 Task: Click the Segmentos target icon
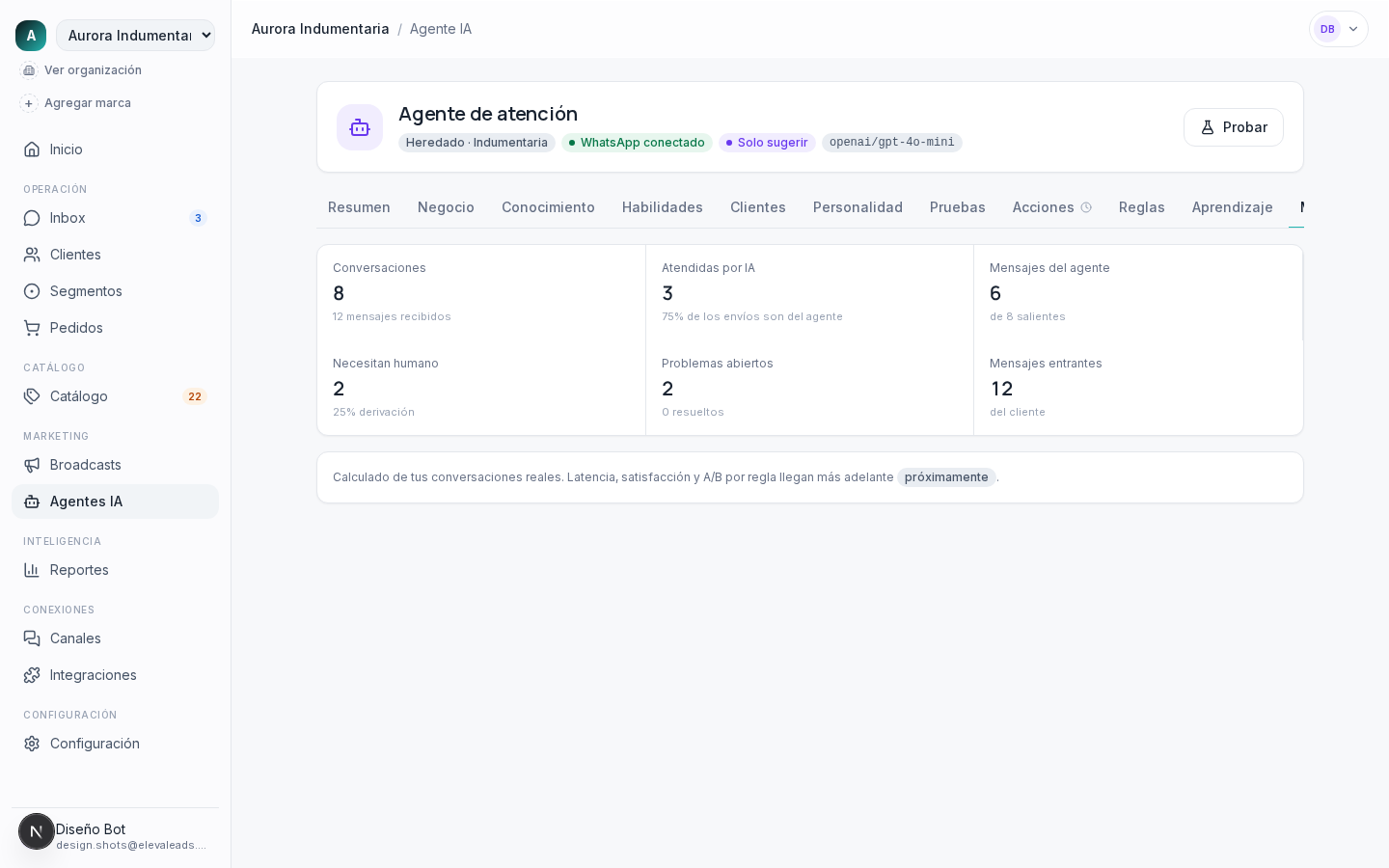point(32,291)
